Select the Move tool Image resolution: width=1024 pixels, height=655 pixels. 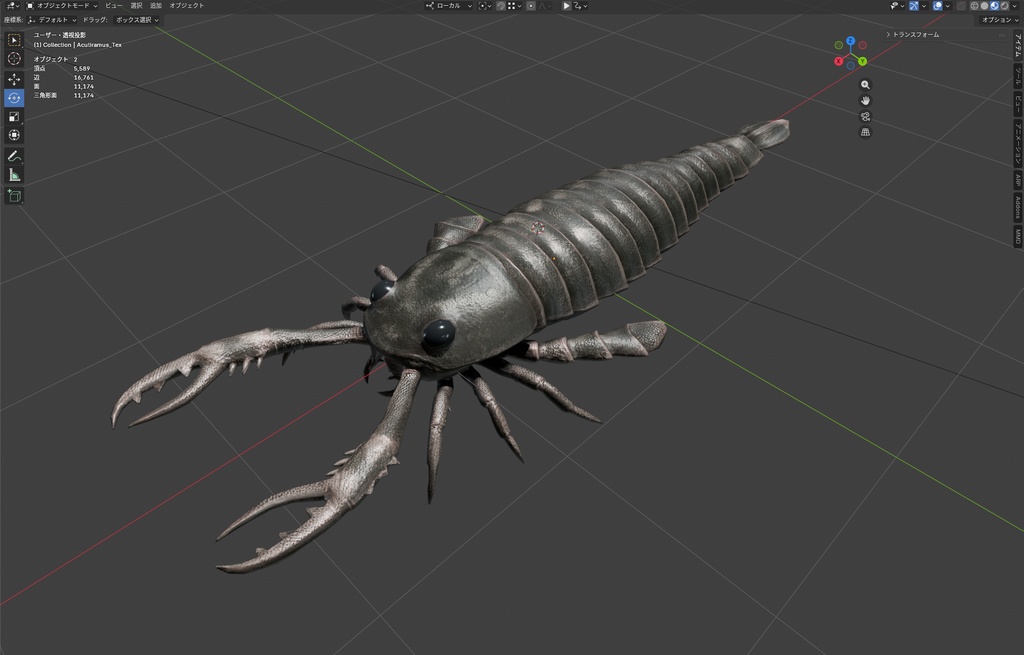[14, 79]
